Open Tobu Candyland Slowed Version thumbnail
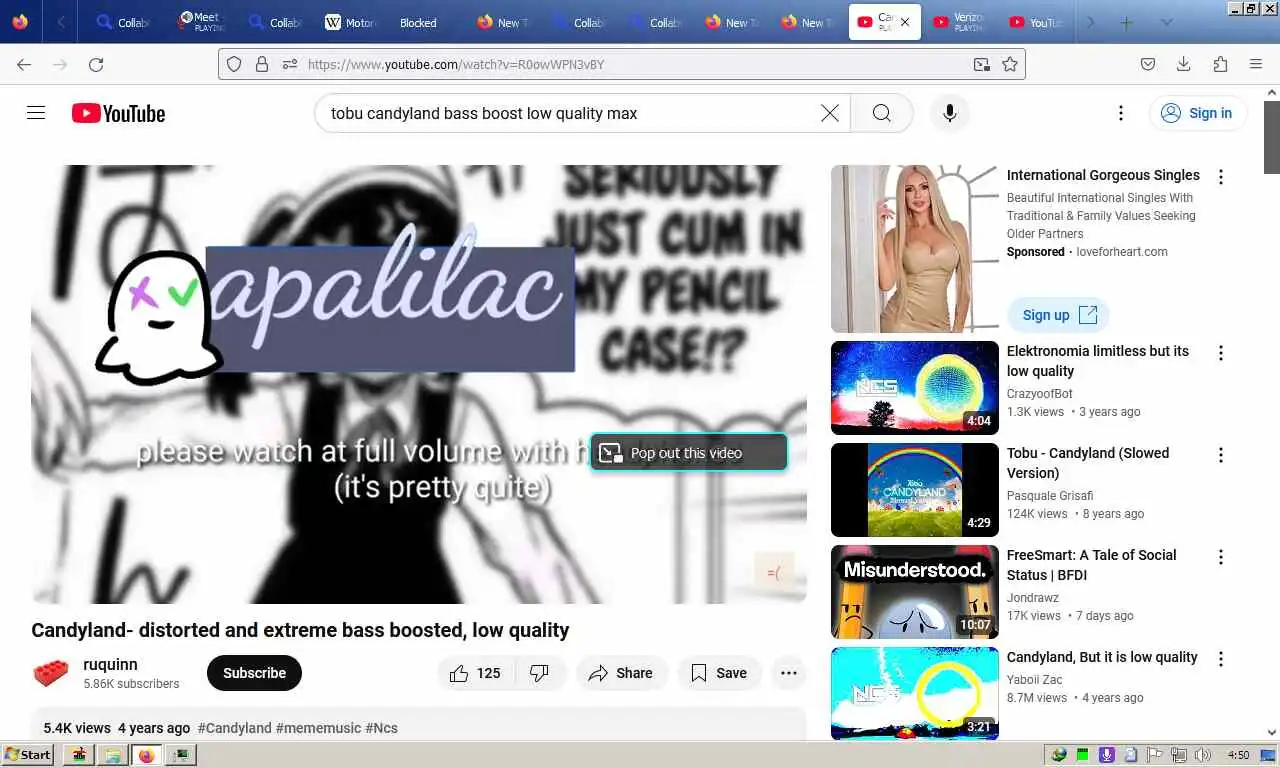The height and width of the screenshot is (768, 1280). pyautogui.click(x=915, y=490)
